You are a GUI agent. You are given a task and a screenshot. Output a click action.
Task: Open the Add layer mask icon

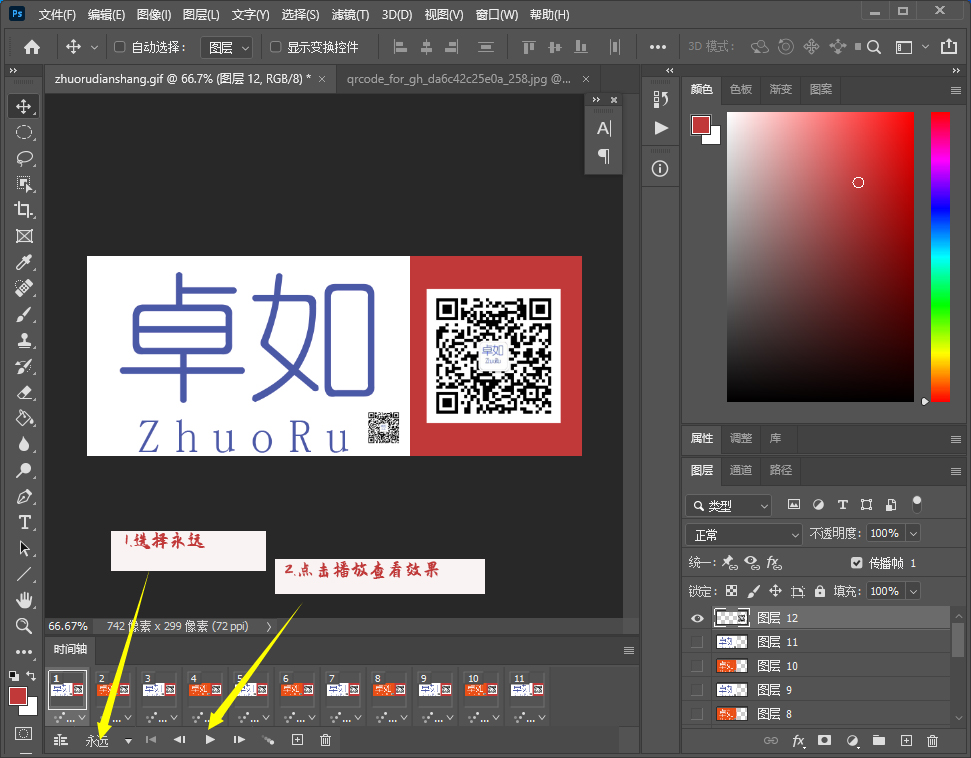tap(824, 740)
